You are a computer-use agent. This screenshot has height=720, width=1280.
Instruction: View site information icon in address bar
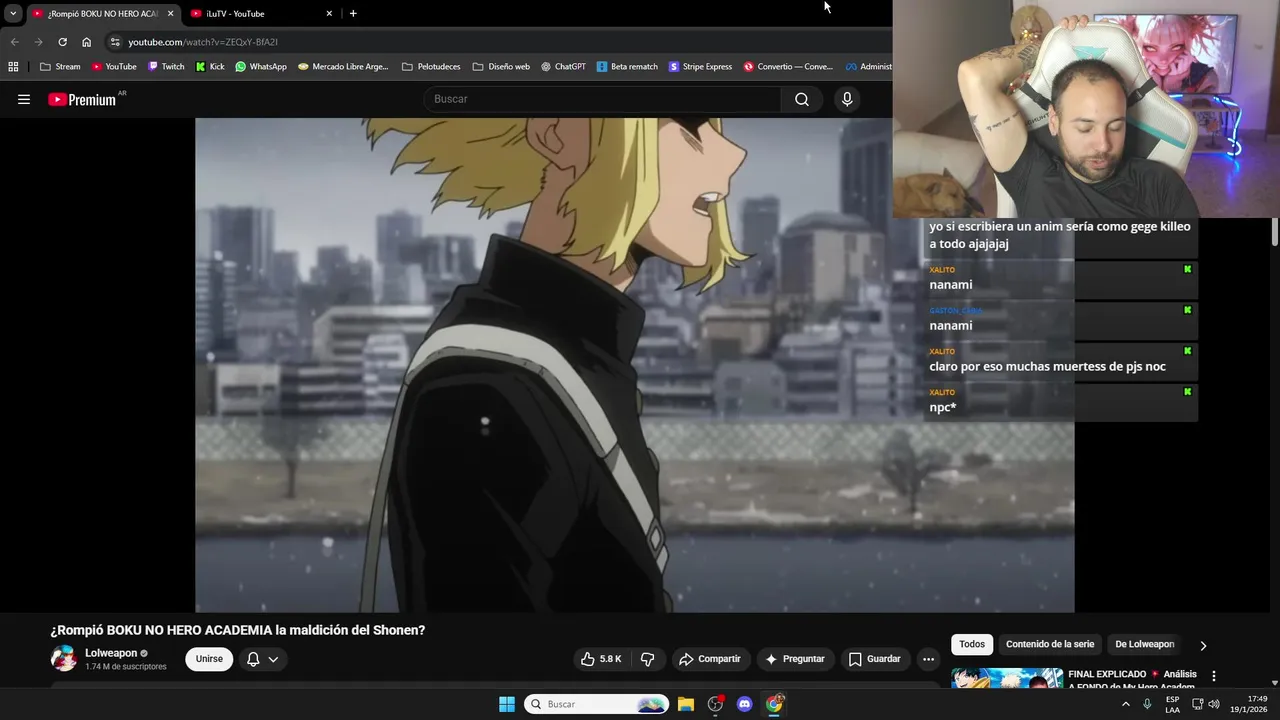pyautogui.click(x=115, y=42)
